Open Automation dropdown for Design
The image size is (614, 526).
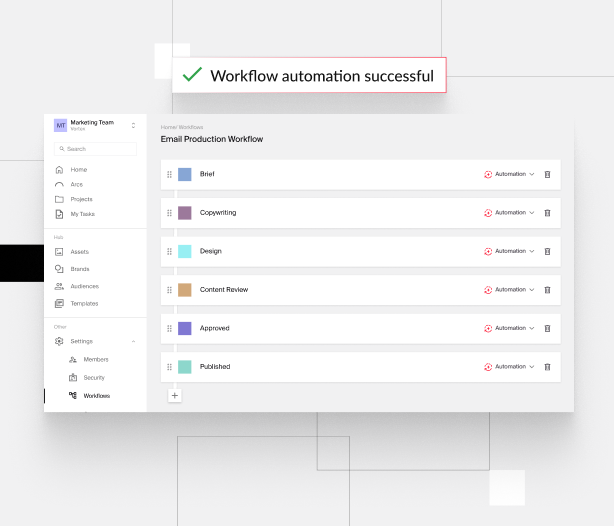pyautogui.click(x=509, y=251)
